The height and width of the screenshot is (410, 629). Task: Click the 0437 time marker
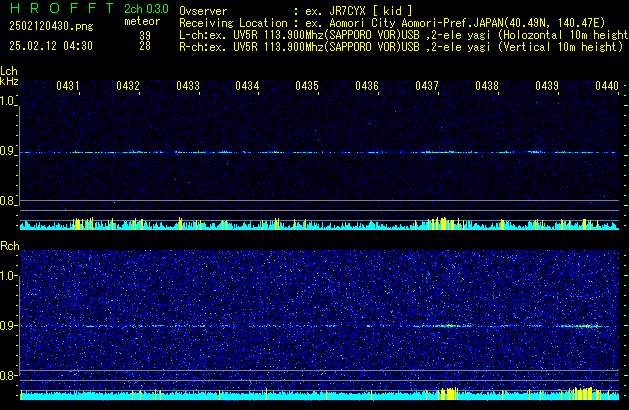click(x=427, y=86)
